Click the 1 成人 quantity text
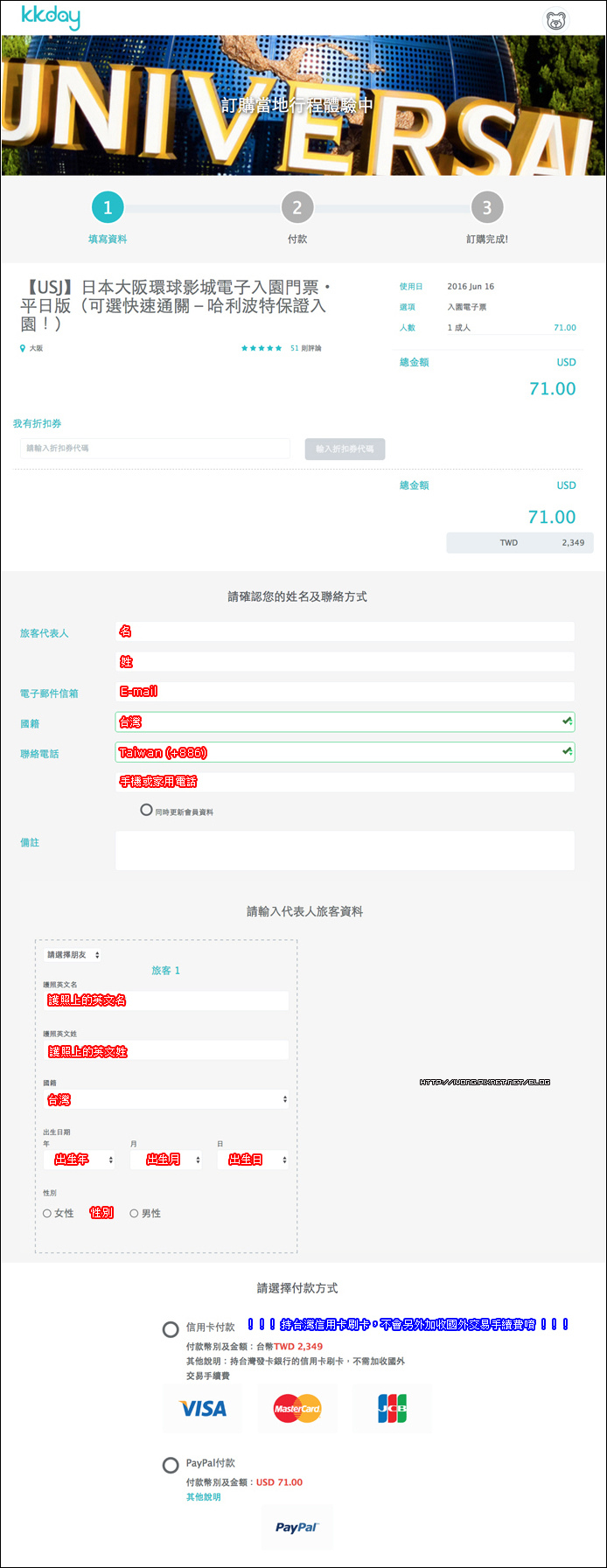Image resolution: width=607 pixels, height=1568 pixels. (459, 328)
